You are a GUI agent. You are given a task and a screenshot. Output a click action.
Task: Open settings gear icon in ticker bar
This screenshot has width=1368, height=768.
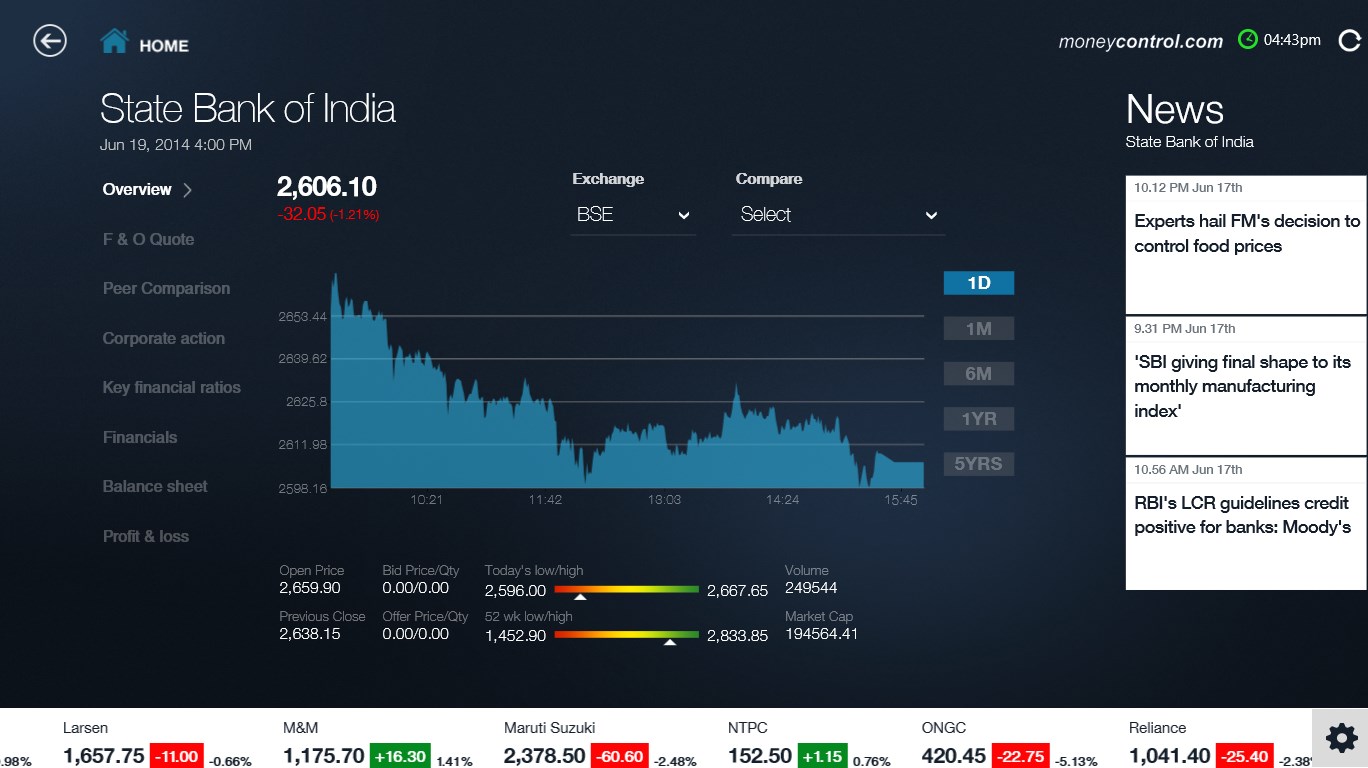tap(1341, 739)
